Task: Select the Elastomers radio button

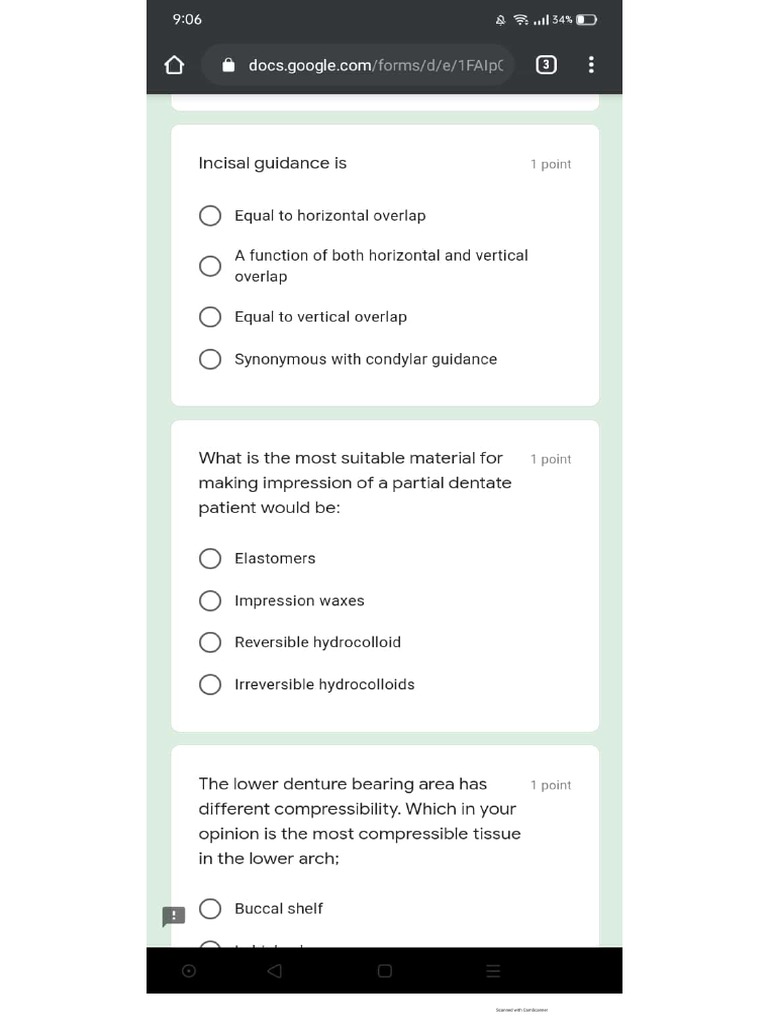Action: pos(210,558)
